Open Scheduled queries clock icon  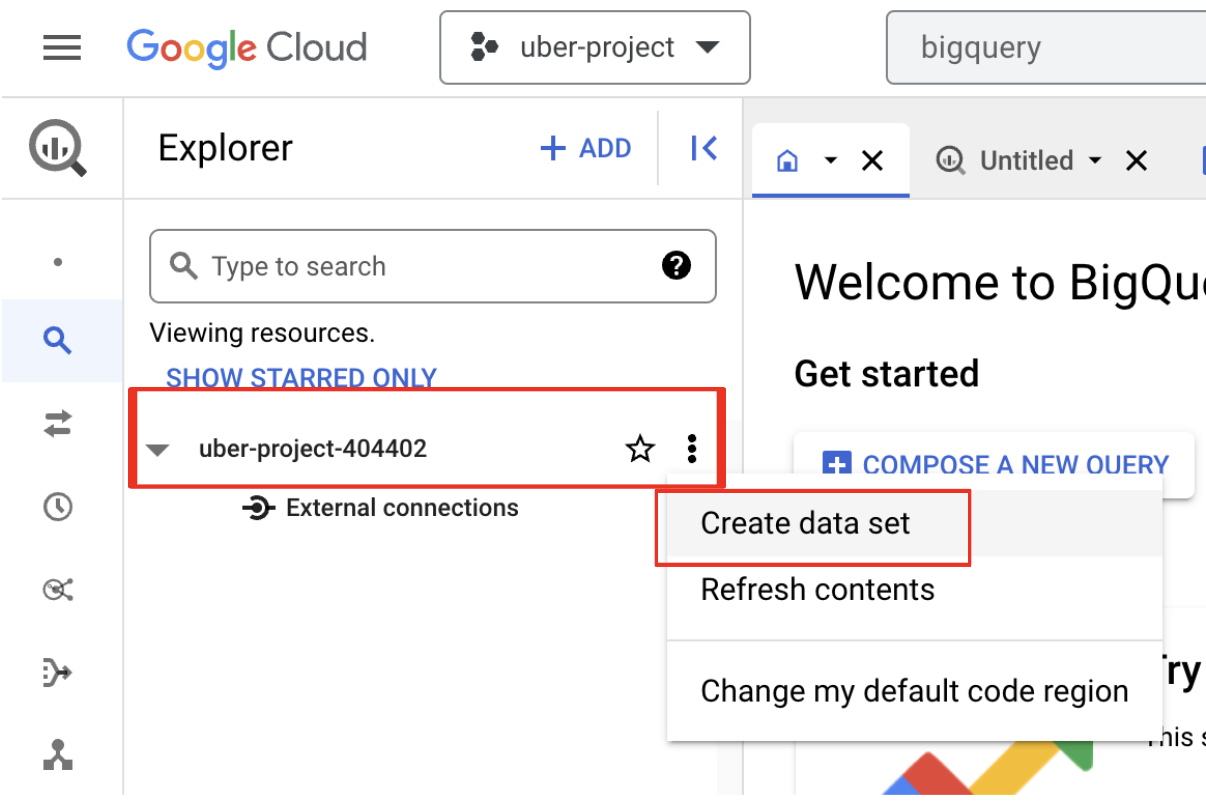click(58, 507)
